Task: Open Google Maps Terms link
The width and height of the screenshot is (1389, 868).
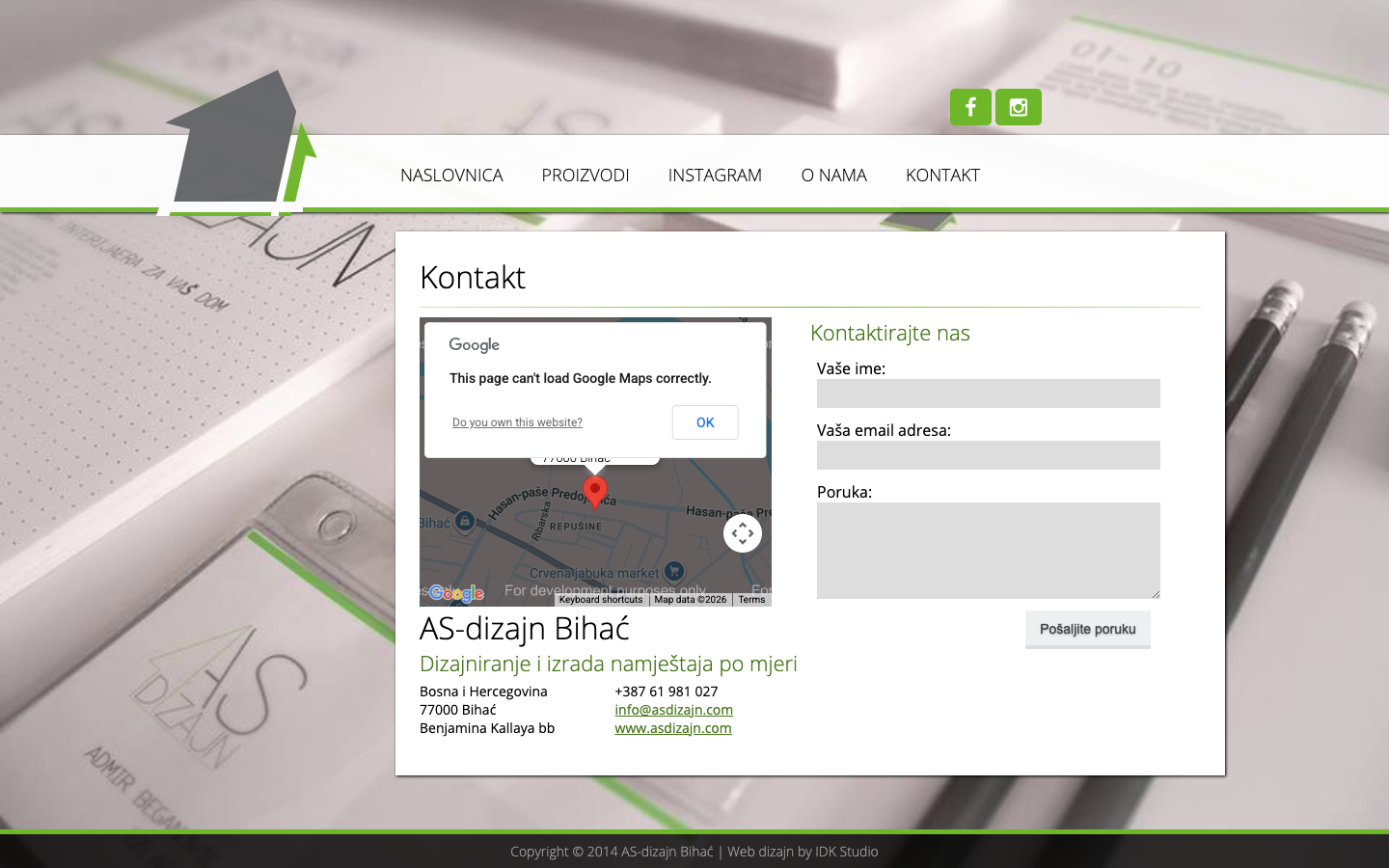Action: 751,600
